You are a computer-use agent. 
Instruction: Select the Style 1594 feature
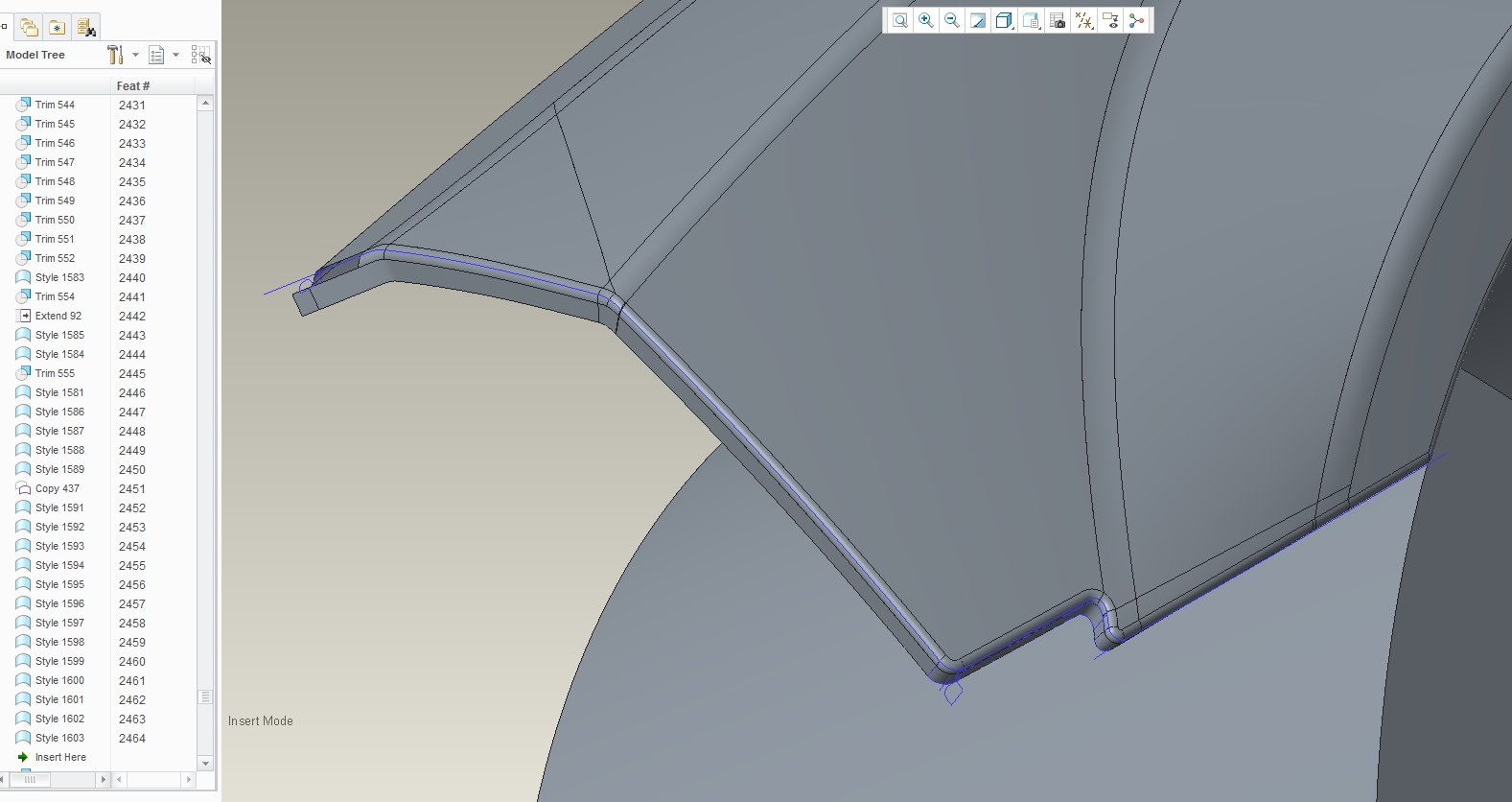coord(59,565)
